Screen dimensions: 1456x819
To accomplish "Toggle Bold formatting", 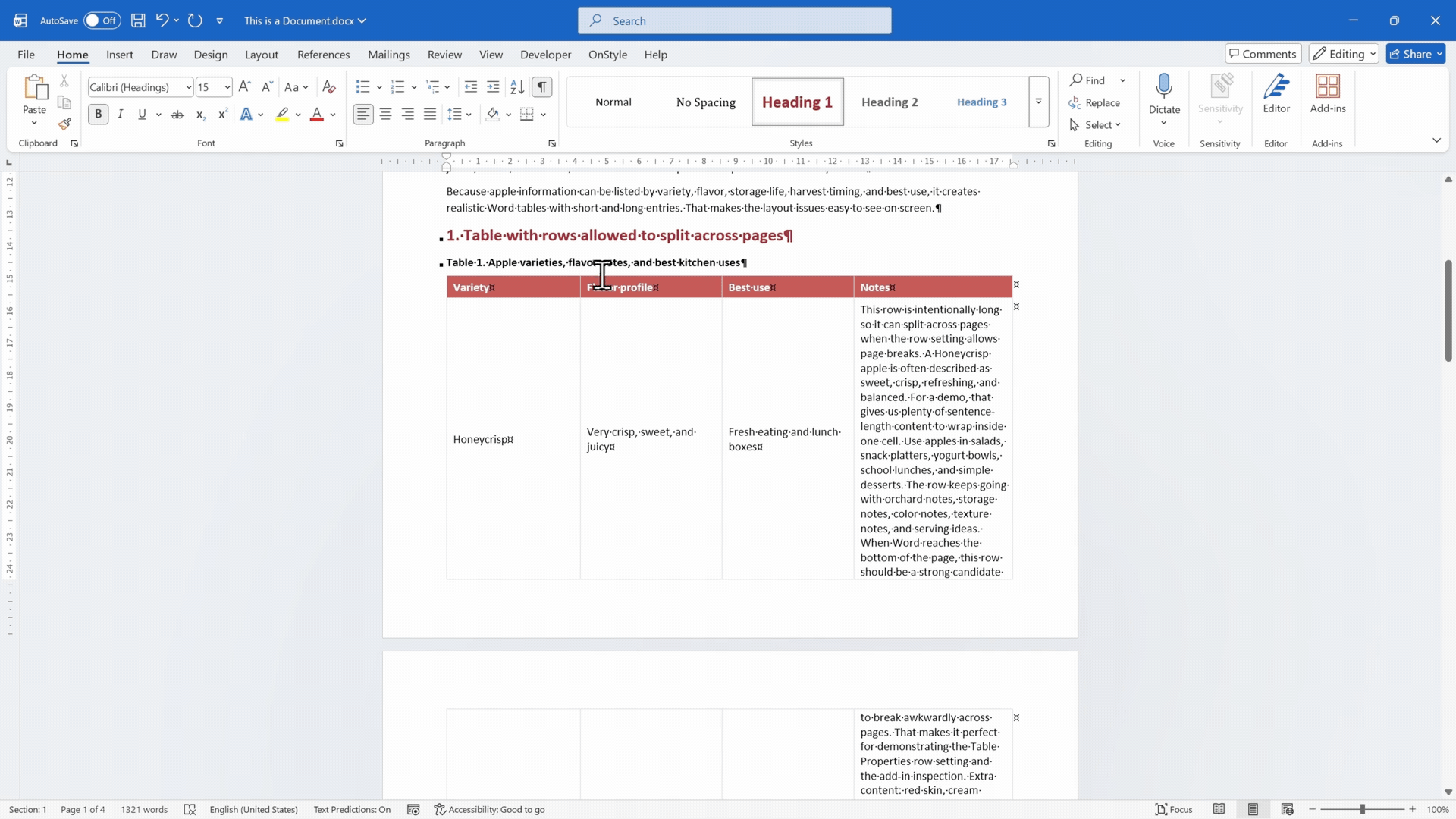I will click(98, 115).
